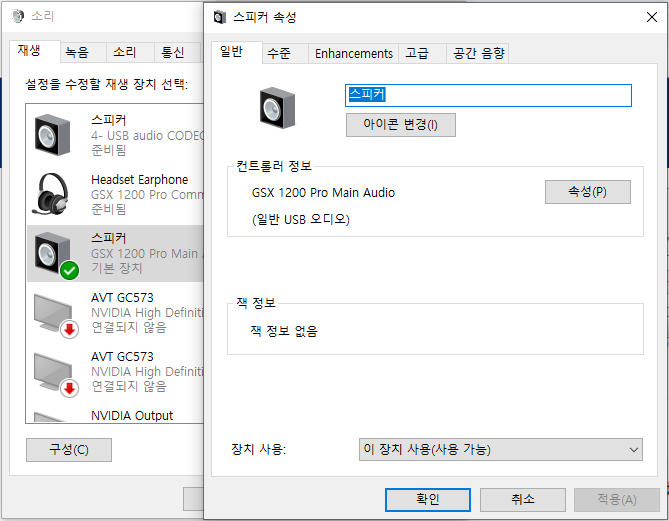Select the 일반 tab in speaker properties
The width and height of the screenshot is (669, 521).
[236, 52]
